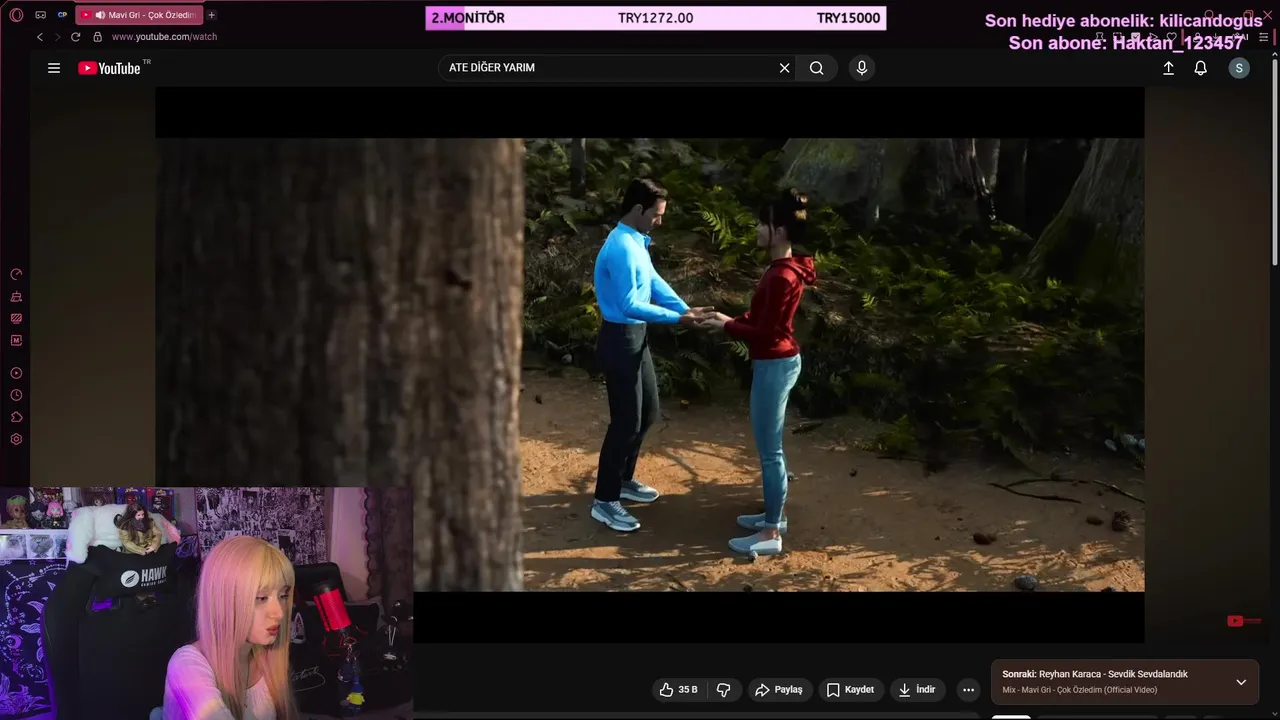Switch to the pinned CP tab

coord(62,15)
